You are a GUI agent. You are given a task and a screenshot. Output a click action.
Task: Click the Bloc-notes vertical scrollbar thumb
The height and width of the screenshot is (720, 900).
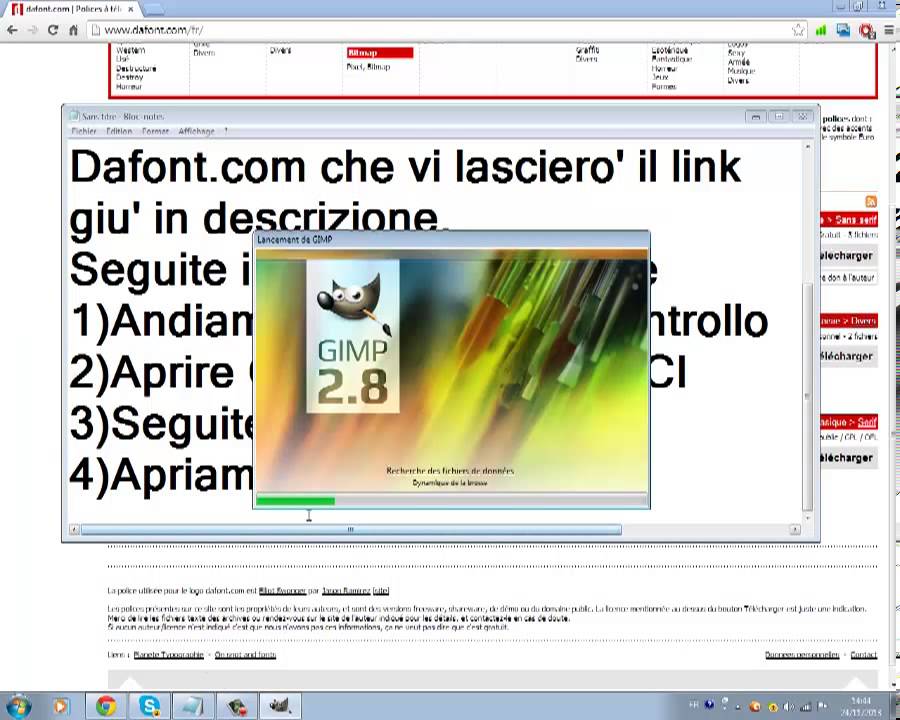click(x=808, y=396)
